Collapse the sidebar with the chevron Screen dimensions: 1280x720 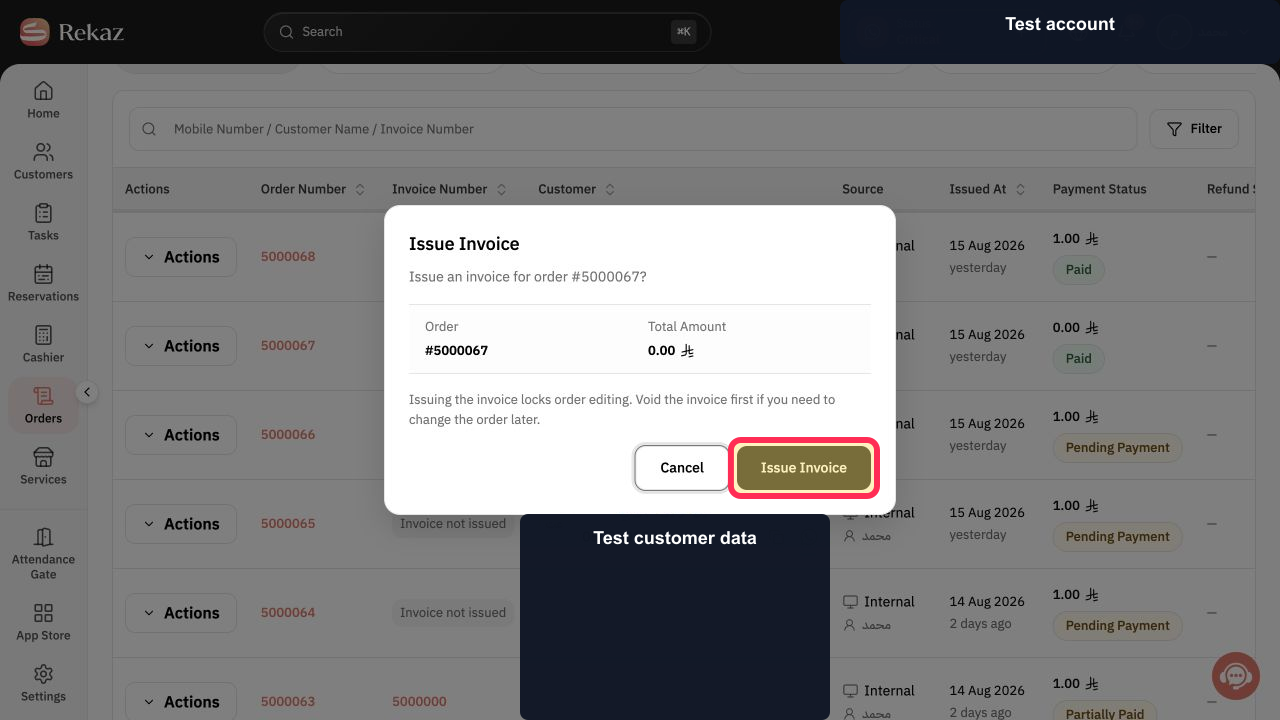[x=87, y=392]
